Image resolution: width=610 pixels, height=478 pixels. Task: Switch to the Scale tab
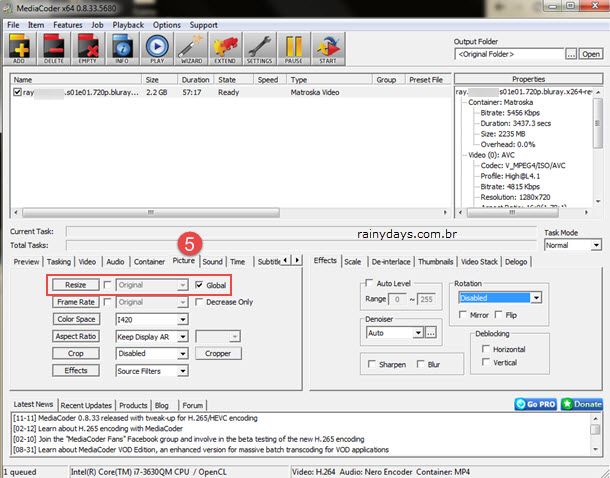pos(352,262)
